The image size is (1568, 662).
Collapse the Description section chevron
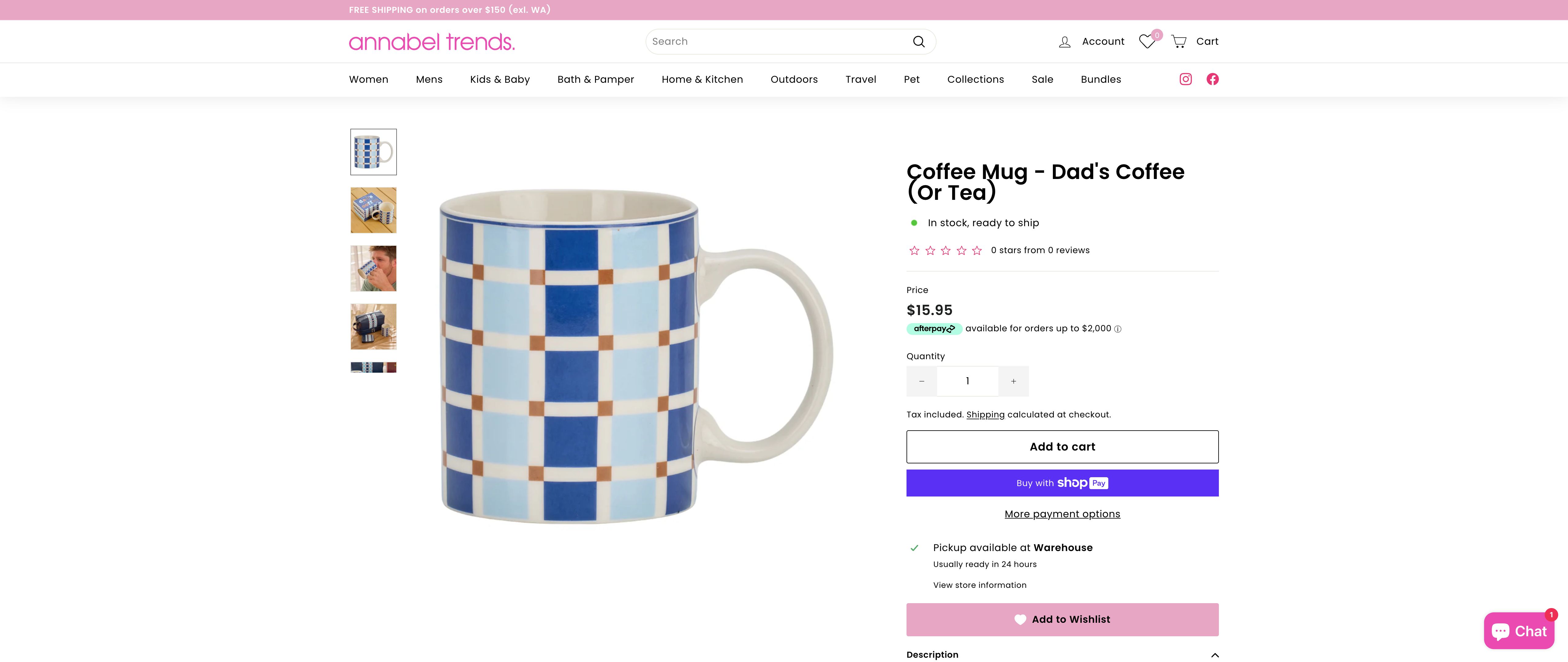(x=1214, y=655)
